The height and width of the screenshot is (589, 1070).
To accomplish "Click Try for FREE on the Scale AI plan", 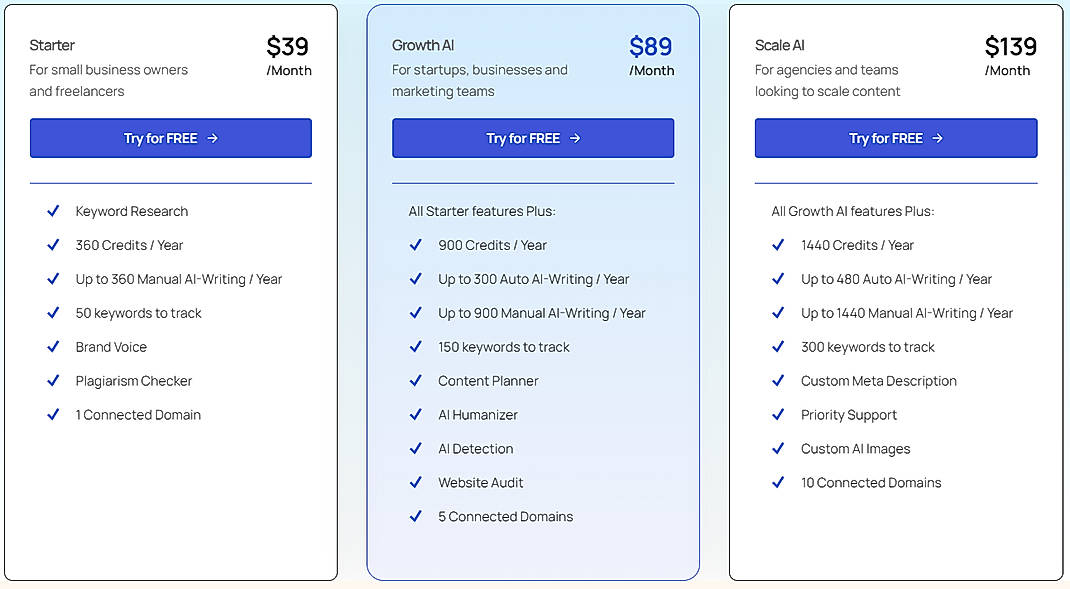I will [895, 139].
